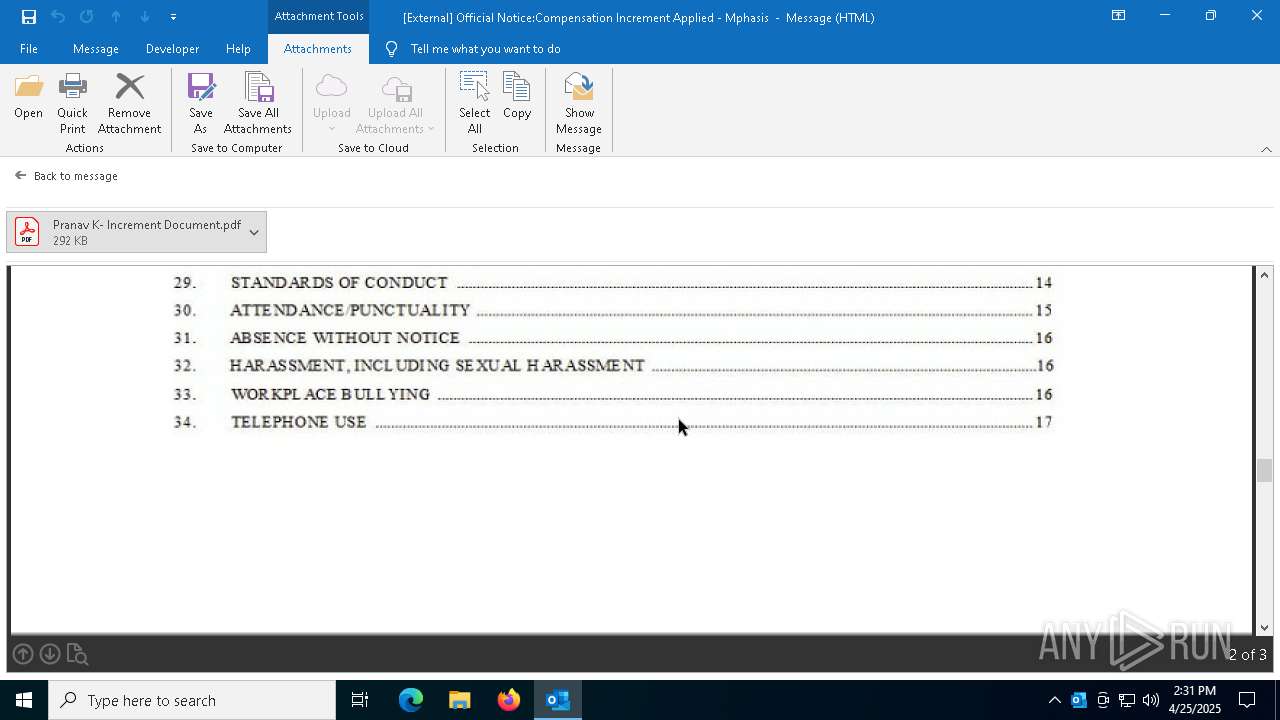Launch Firefox from the taskbar
Viewport: 1280px width, 720px height.
(x=509, y=700)
